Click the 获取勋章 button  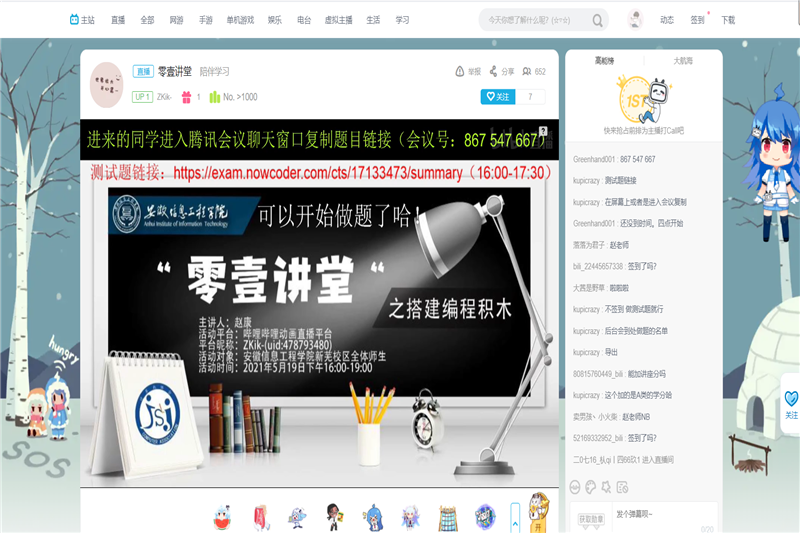coord(591,518)
